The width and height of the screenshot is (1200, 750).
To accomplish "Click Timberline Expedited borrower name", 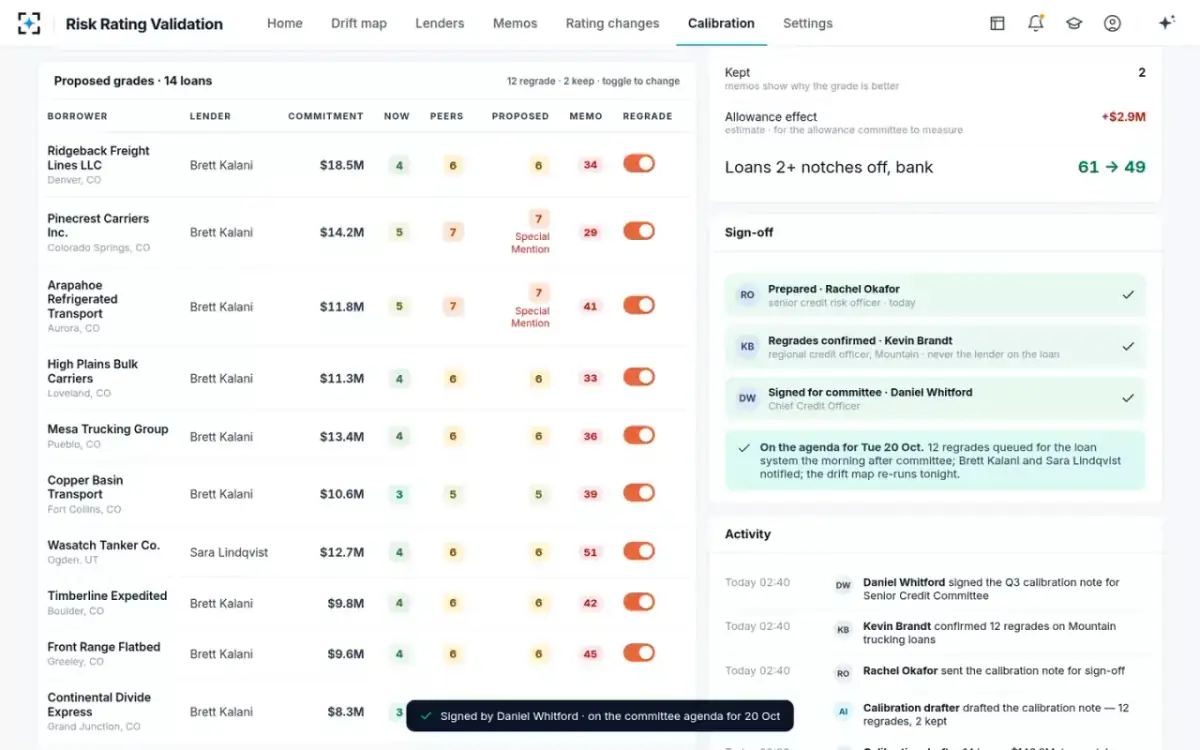I will click(x=107, y=596).
